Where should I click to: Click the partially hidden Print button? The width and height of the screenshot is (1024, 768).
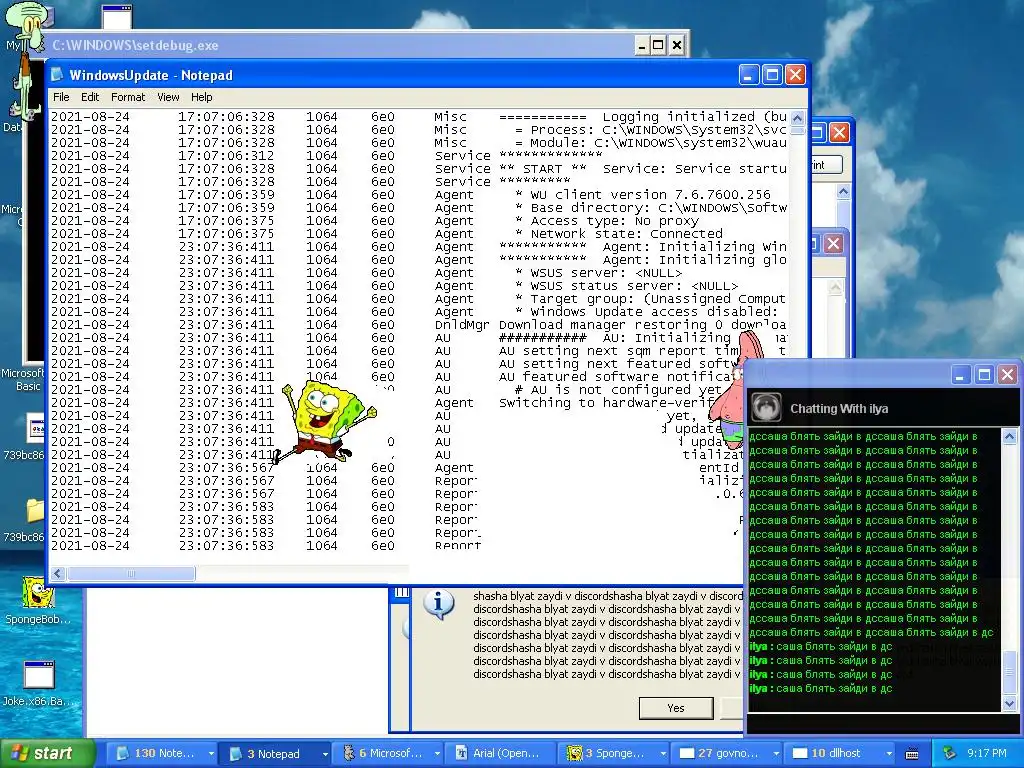pyautogui.click(x=825, y=165)
